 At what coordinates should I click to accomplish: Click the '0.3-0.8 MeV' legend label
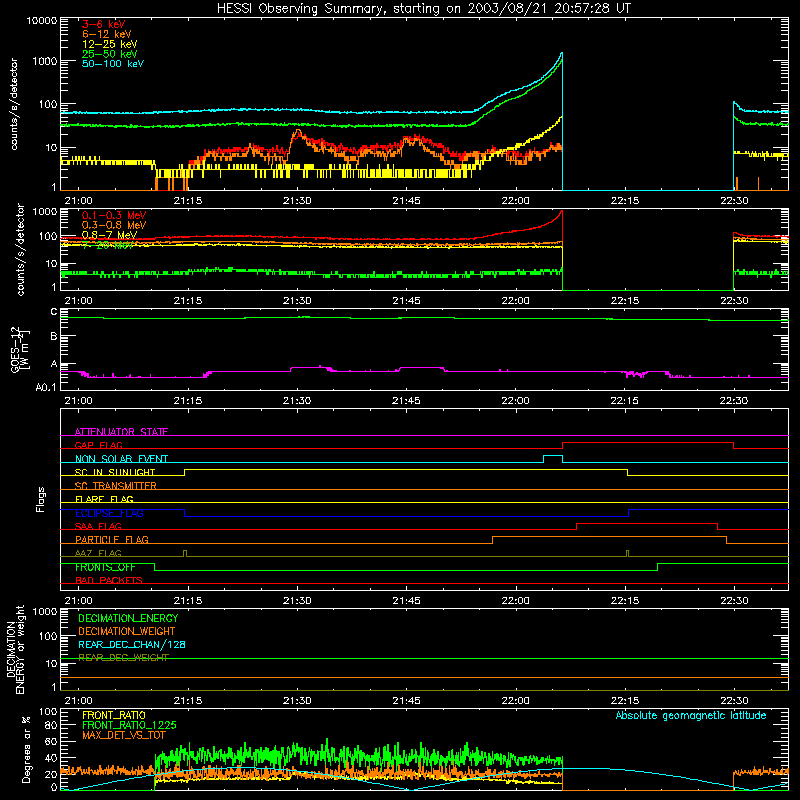114,225
